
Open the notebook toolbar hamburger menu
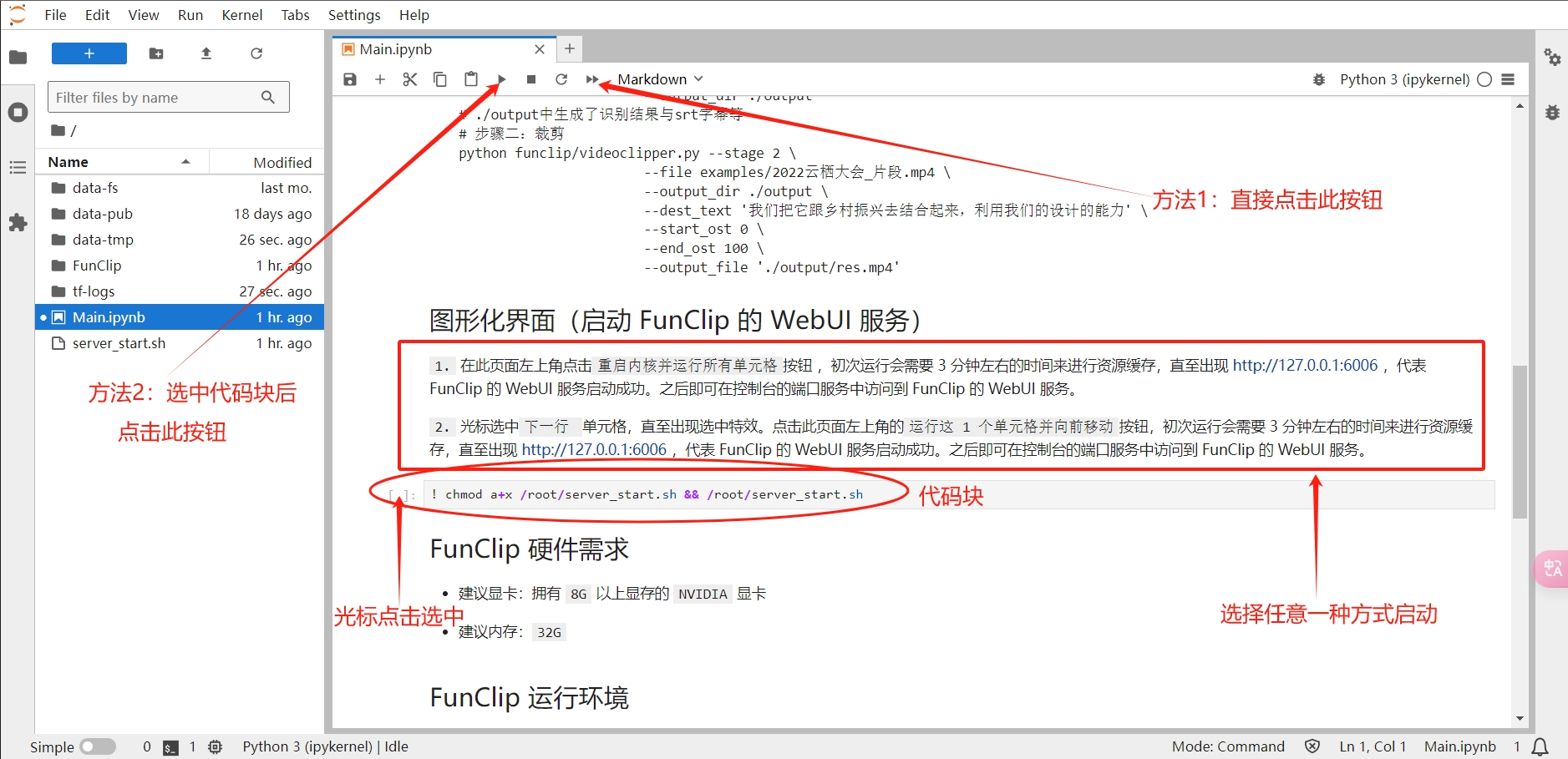click(1508, 79)
